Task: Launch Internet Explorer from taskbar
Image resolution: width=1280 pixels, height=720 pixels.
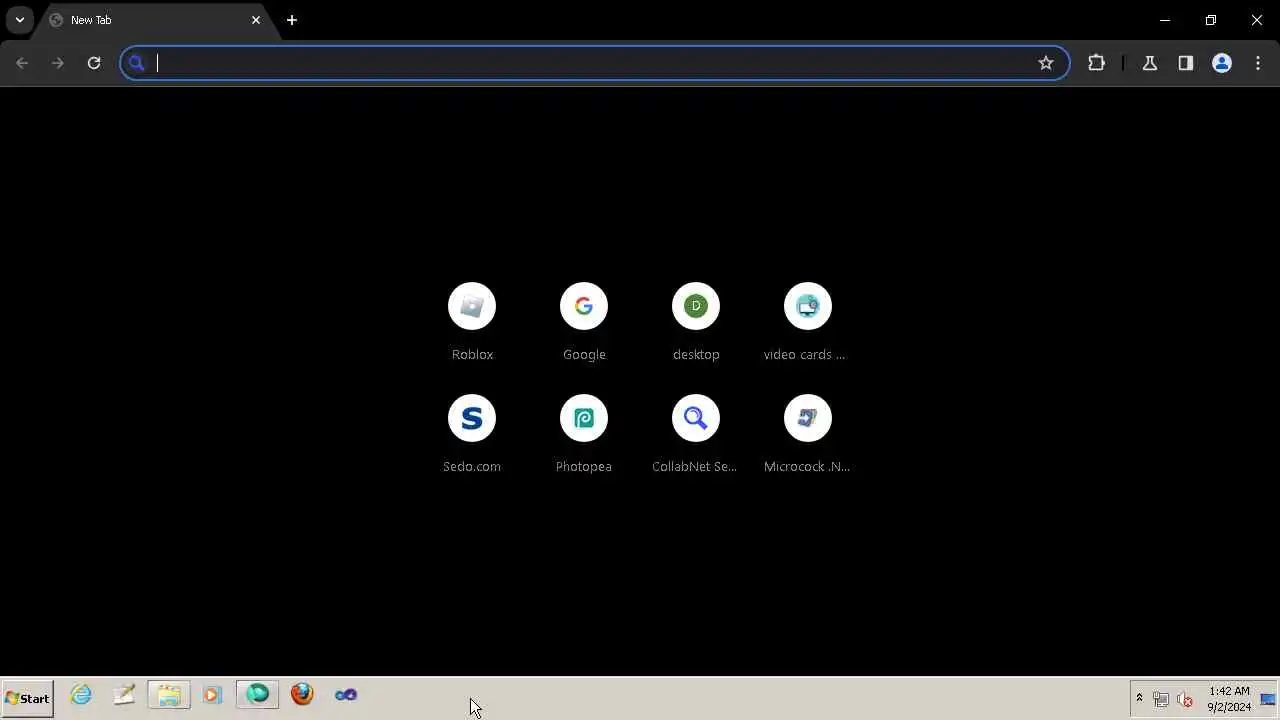Action: point(81,695)
